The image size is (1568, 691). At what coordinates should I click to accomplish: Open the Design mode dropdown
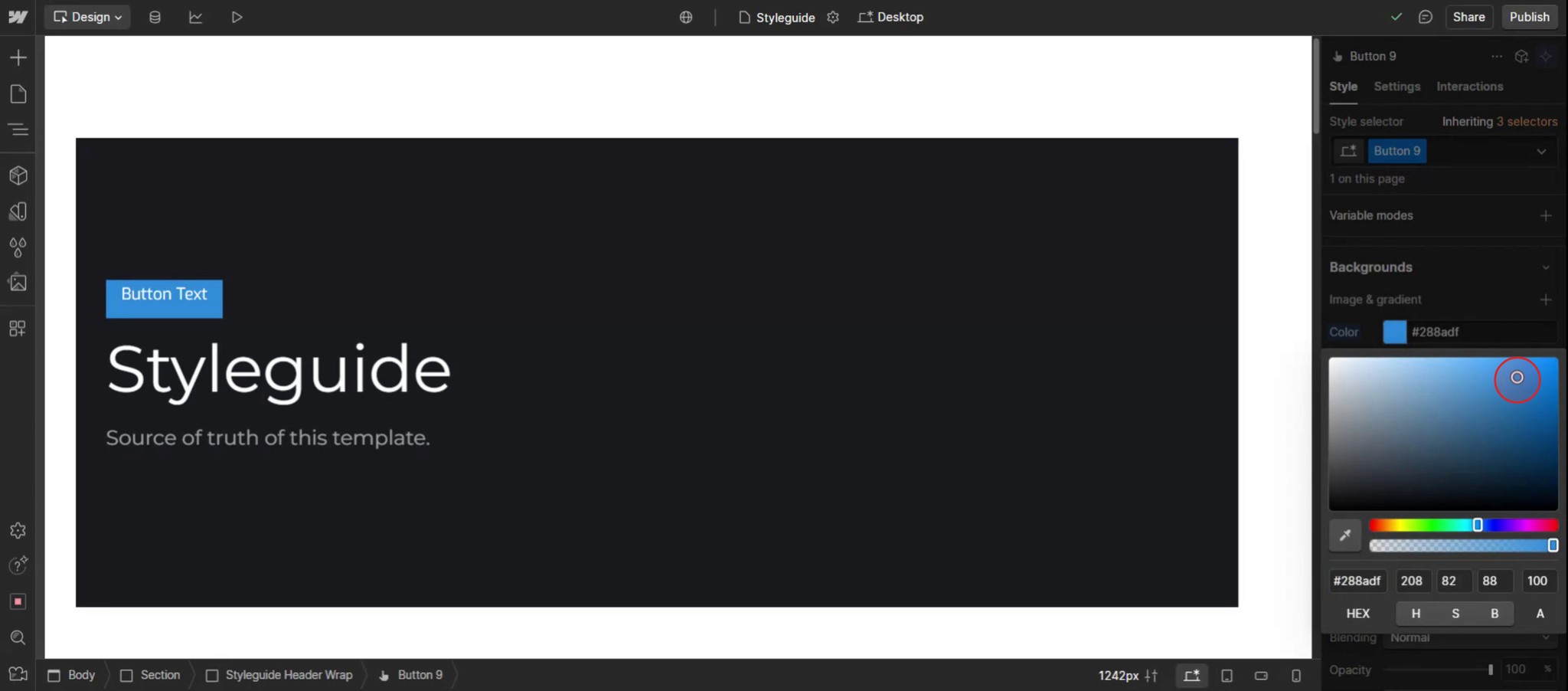87,16
